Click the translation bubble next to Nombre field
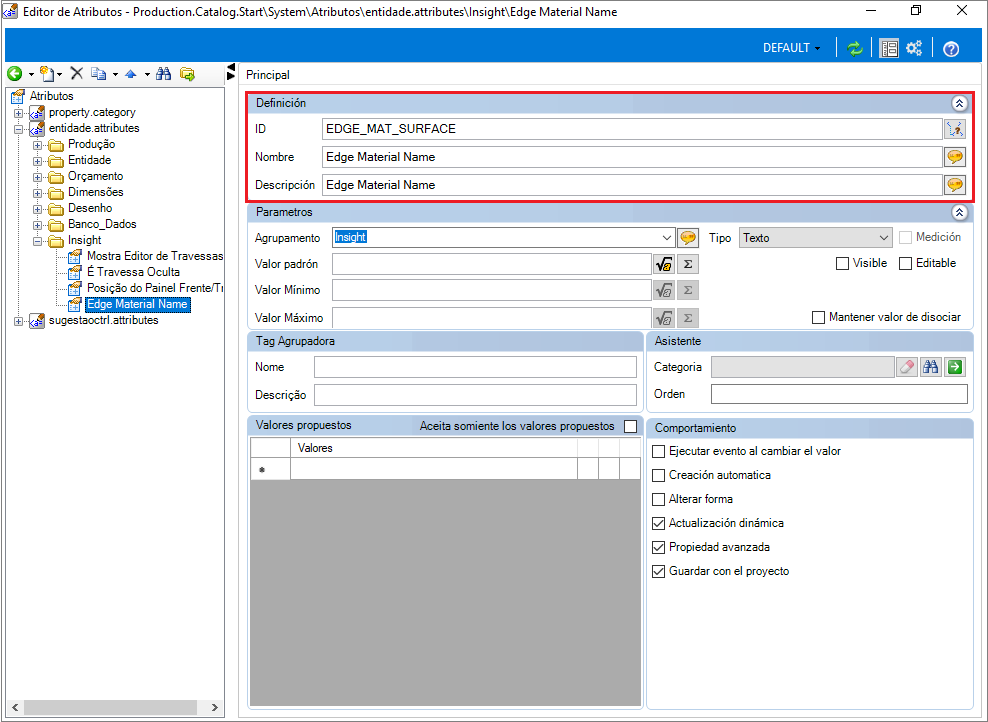Image resolution: width=988 pixels, height=722 pixels. tap(955, 157)
